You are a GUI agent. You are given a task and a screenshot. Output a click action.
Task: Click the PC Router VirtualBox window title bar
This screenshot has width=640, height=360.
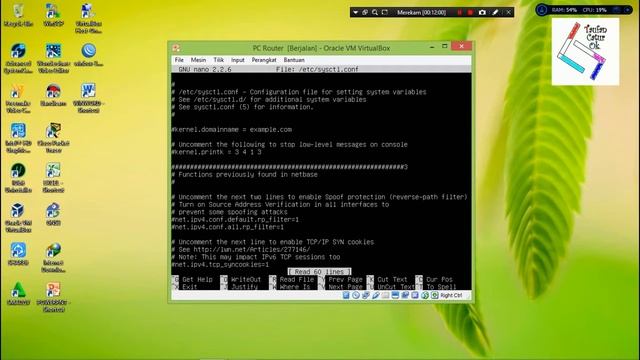tap(321, 48)
